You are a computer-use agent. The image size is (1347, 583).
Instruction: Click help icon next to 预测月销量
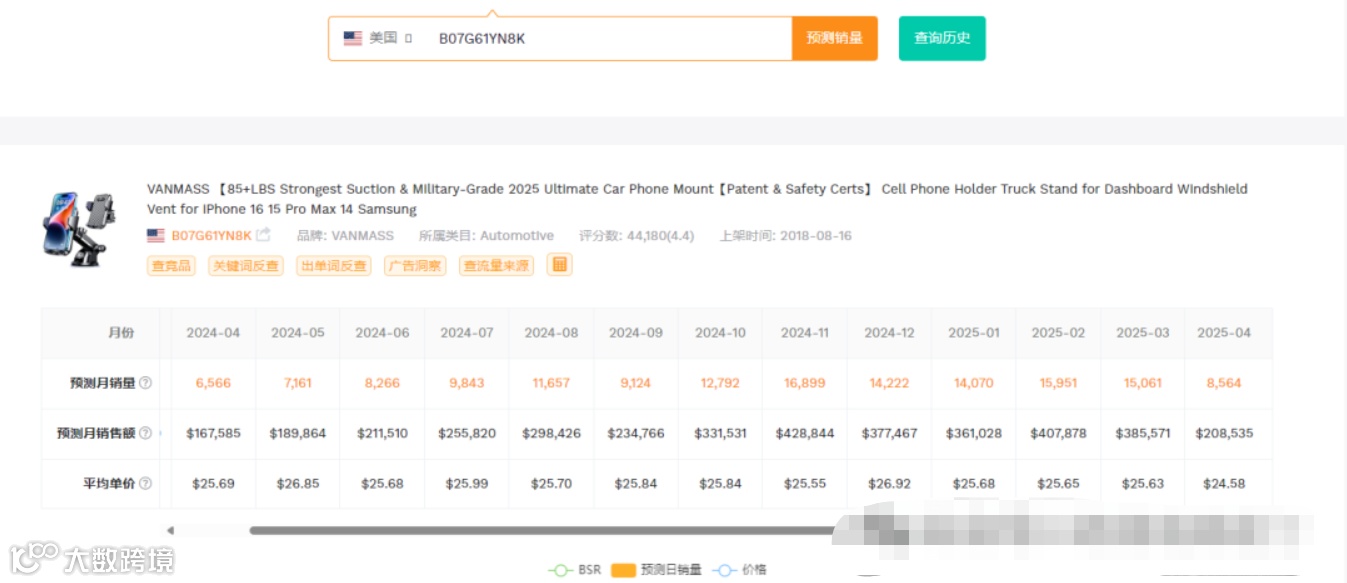[x=146, y=383]
